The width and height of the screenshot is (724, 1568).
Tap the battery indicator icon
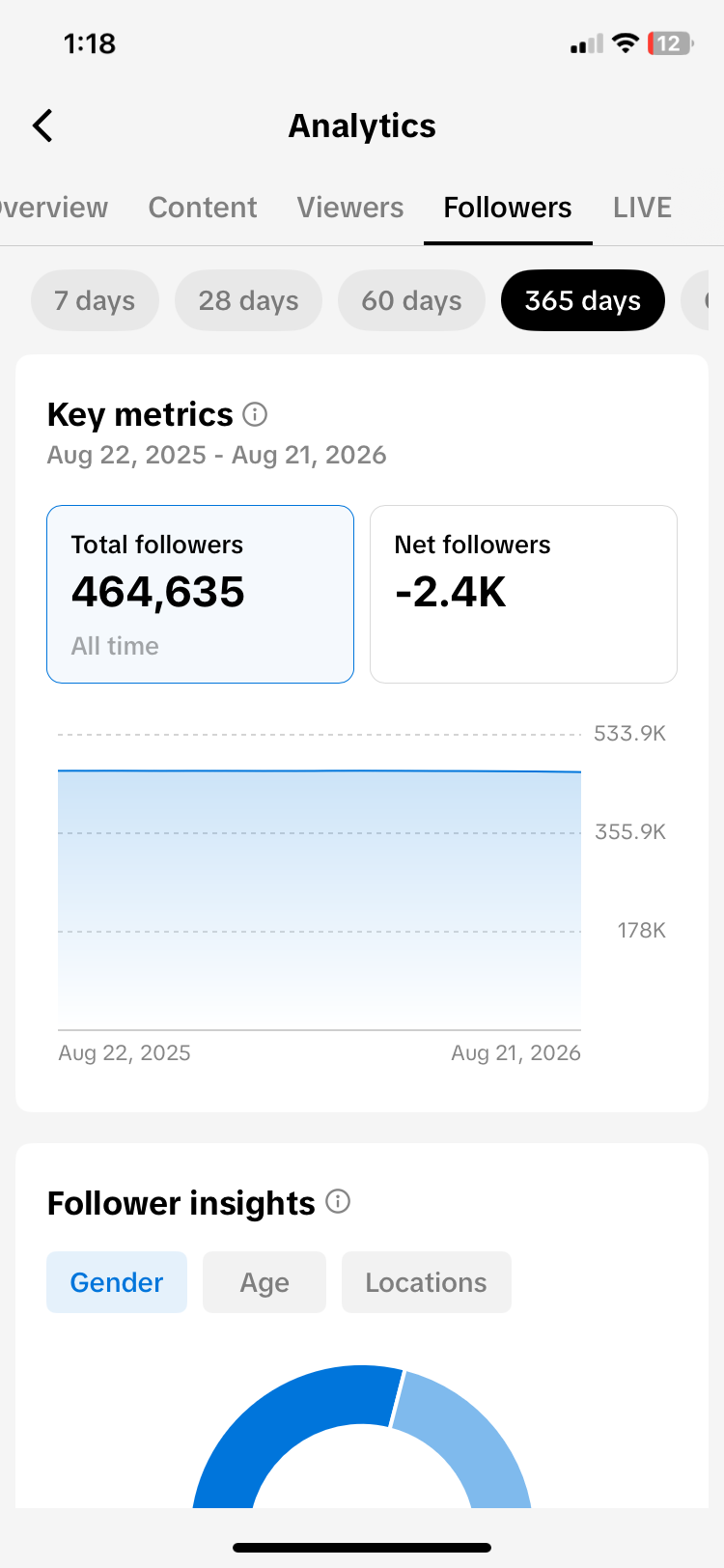coord(671,43)
